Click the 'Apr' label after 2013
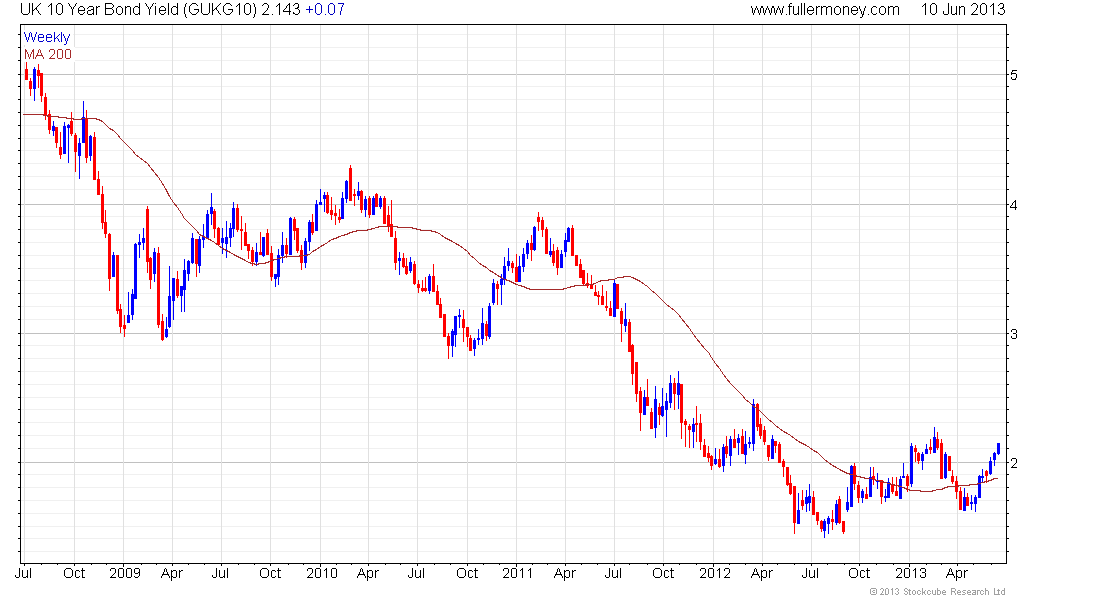The image size is (1100, 600). tap(958, 573)
